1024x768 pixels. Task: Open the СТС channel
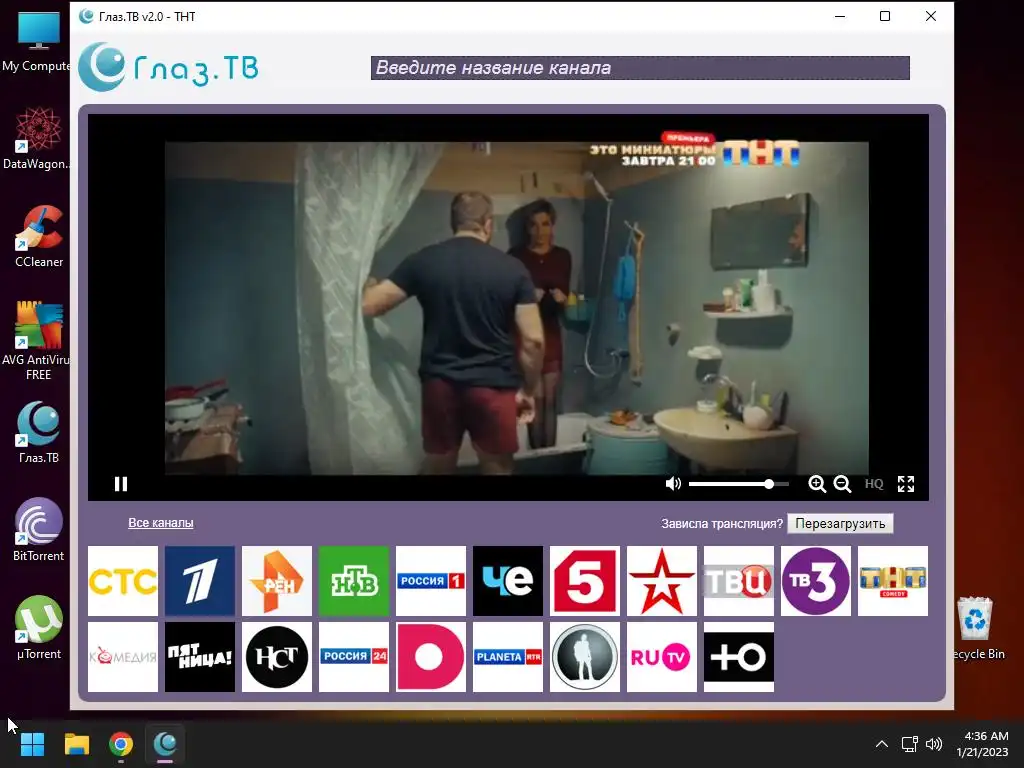tap(123, 581)
